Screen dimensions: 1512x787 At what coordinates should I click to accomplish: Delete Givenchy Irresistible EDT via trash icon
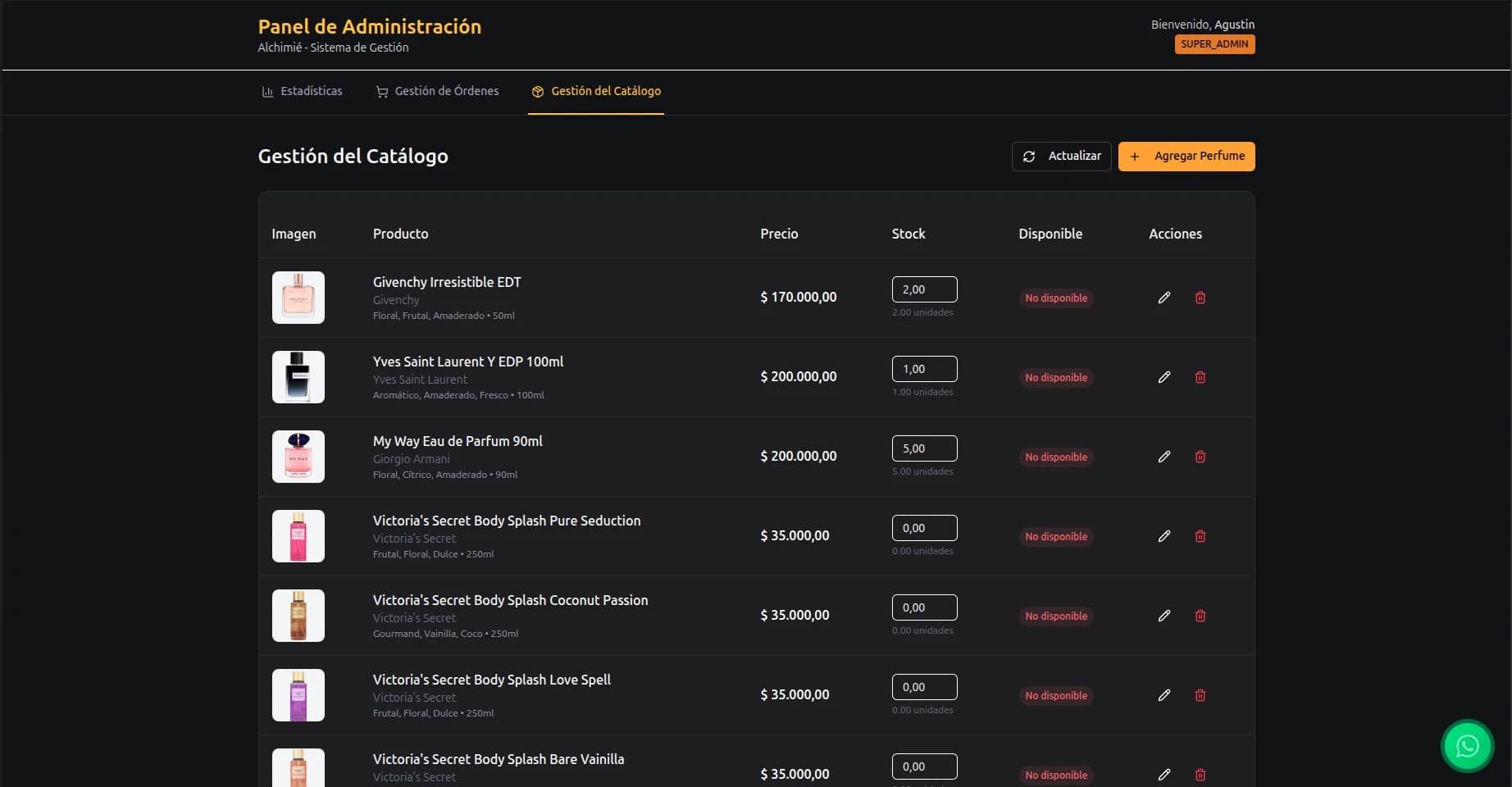[1200, 298]
